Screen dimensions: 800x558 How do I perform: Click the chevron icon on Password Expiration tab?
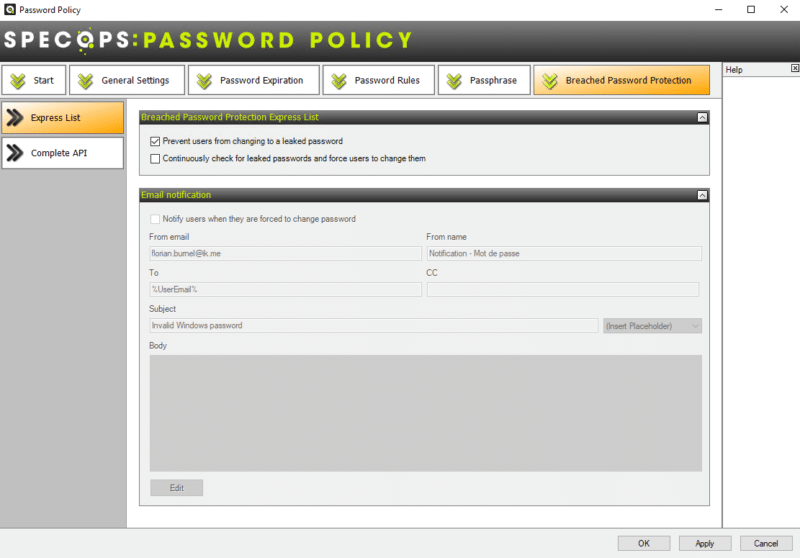204,81
